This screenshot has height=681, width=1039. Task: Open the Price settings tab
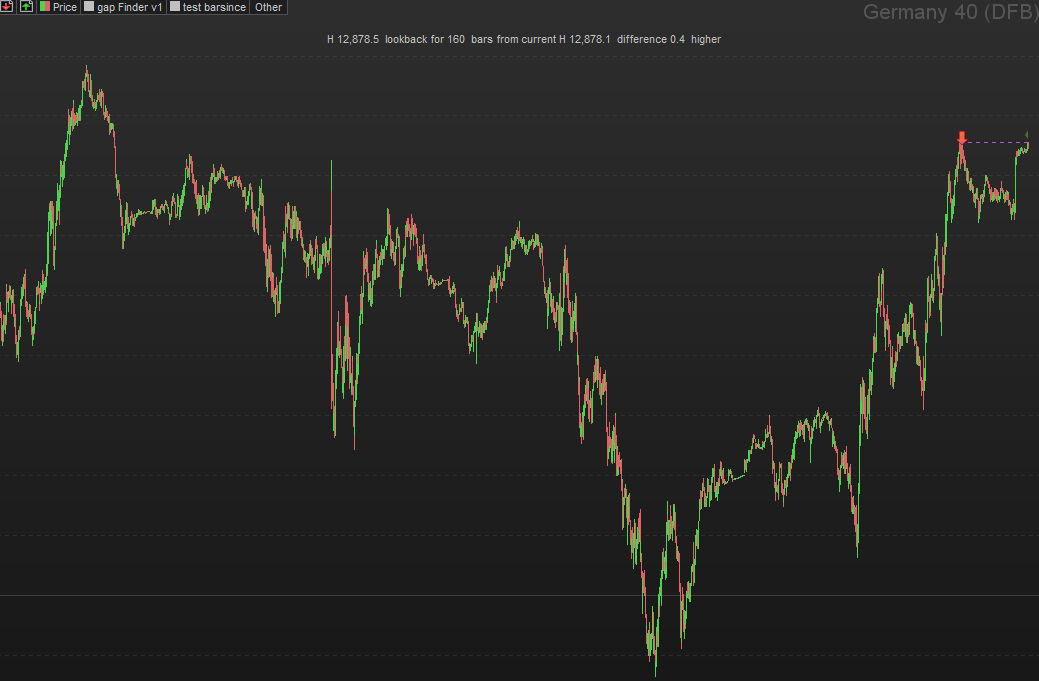[58, 7]
